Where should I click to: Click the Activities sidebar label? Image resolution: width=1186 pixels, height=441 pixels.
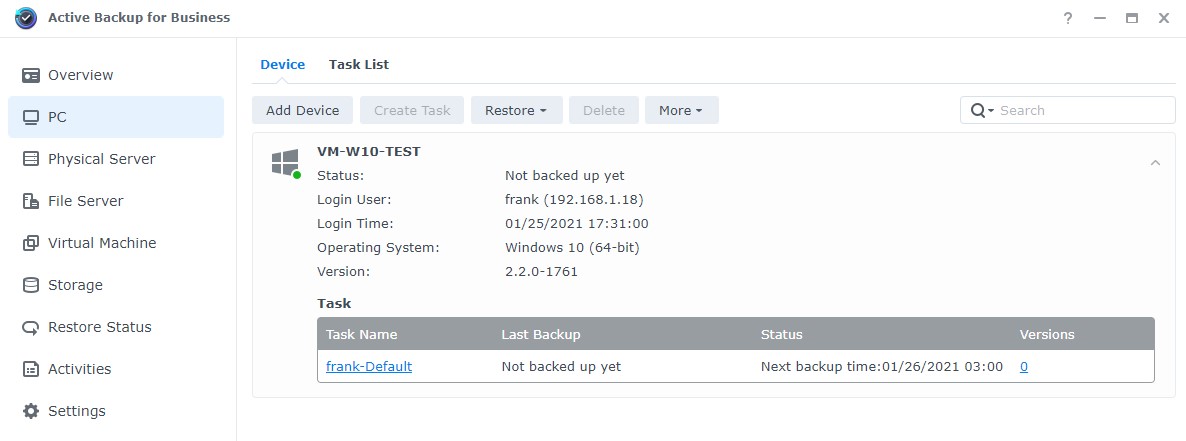[79, 369]
